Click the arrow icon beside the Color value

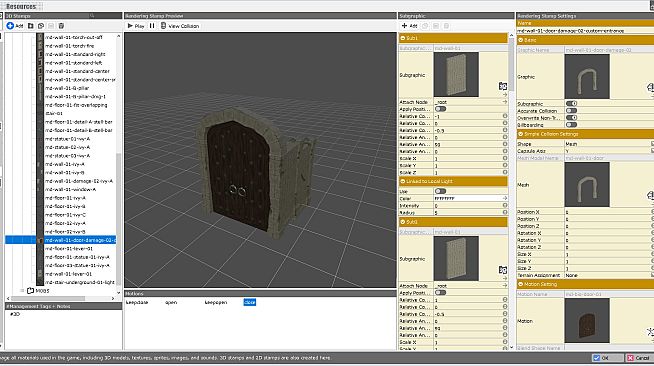[x=505, y=198]
